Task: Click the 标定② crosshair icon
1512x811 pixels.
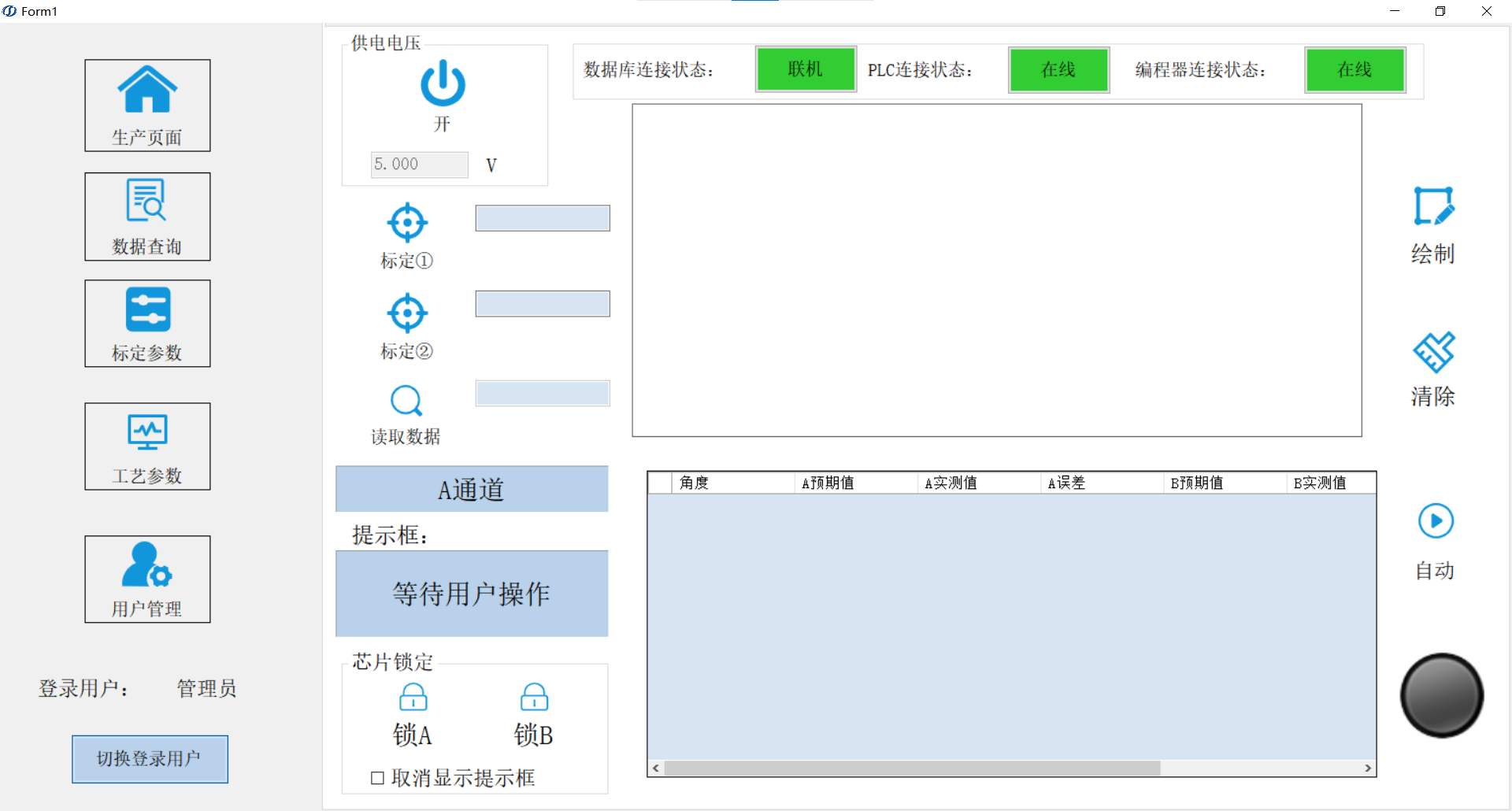Action: click(x=407, y=313)
